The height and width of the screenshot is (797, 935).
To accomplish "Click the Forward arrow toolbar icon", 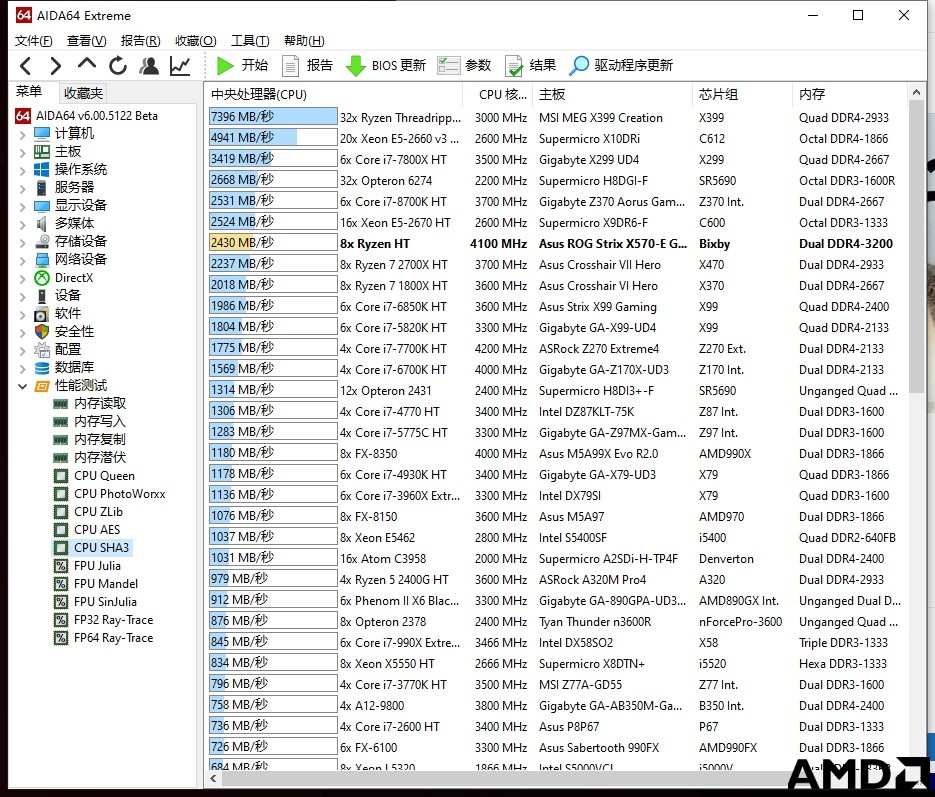I will point(55,66).
